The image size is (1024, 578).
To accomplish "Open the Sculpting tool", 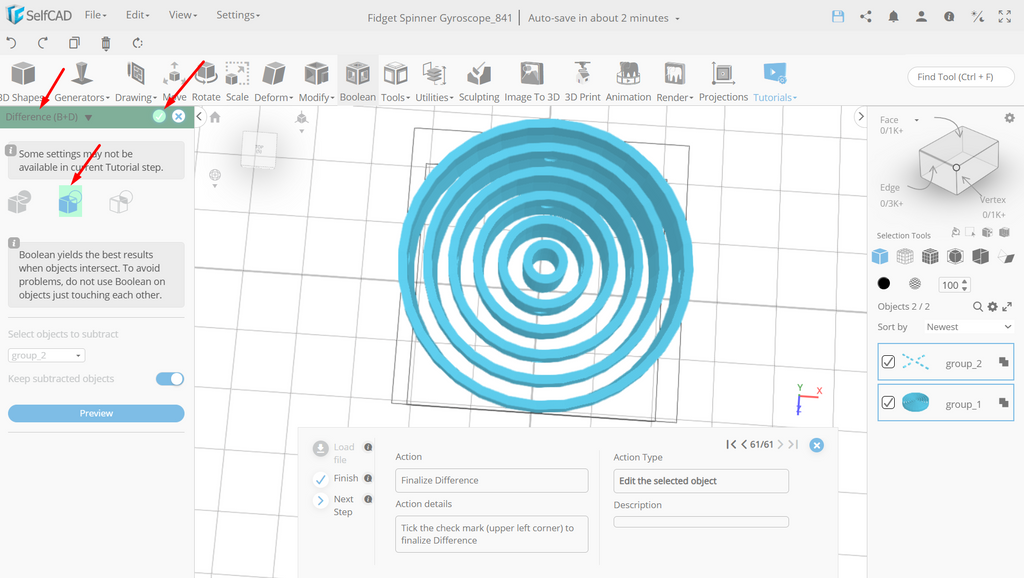I will pyautogui.click(x=479, y=82).
